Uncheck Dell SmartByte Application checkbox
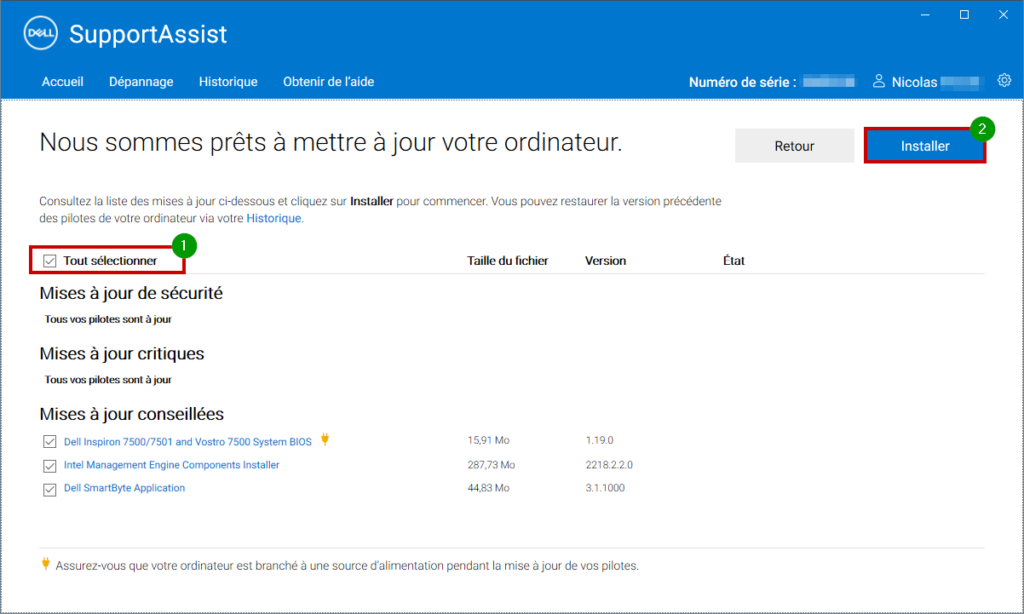The height and width of the screenshot is (614, 1024). (x=50, y=489)
